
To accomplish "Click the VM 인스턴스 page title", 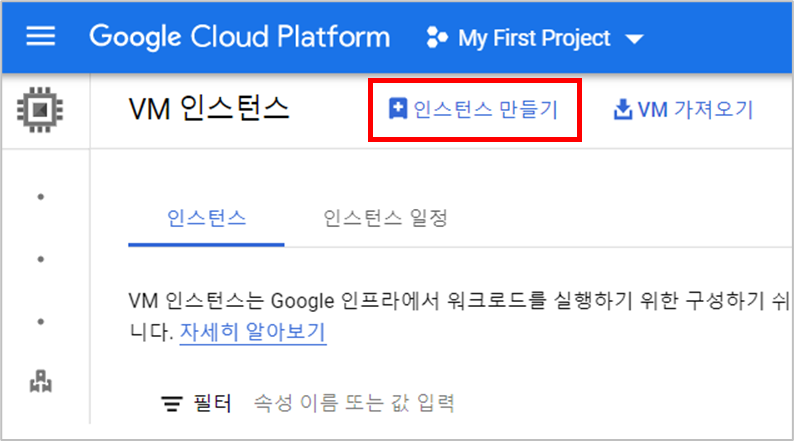I will tap(209, 109).
